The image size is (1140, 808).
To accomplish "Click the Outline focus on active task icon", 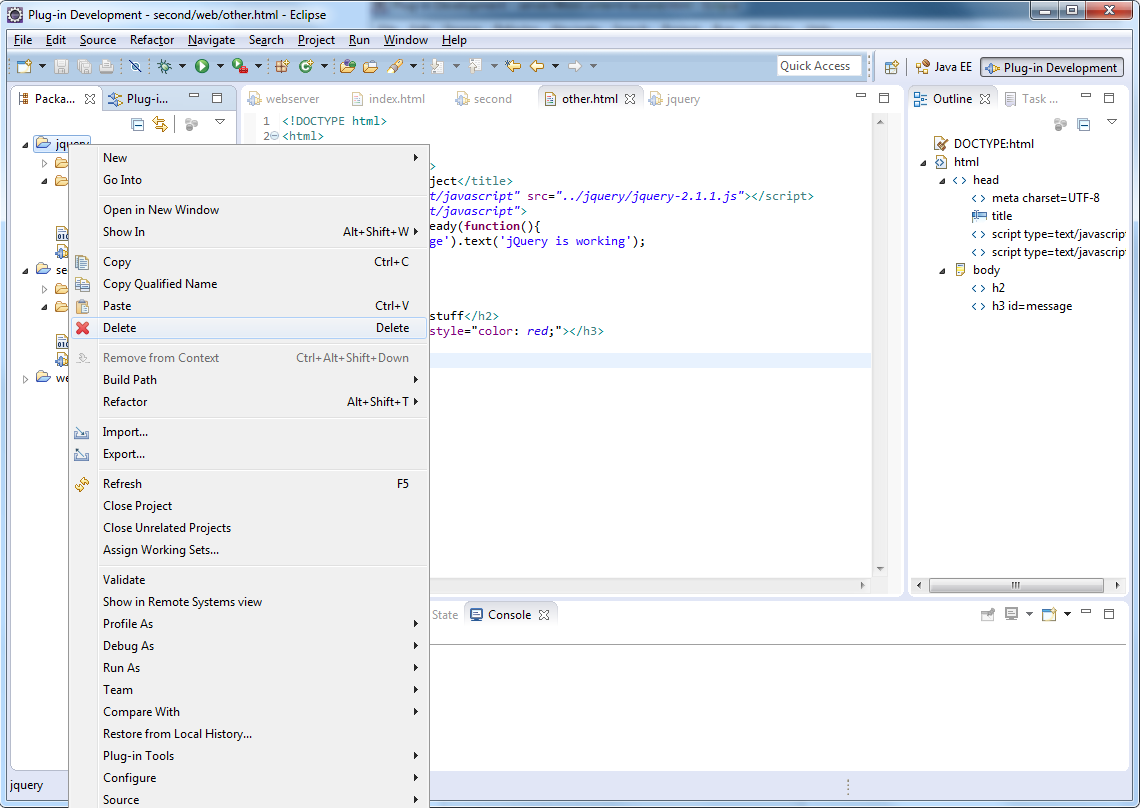I will [x=1061, y=124].
